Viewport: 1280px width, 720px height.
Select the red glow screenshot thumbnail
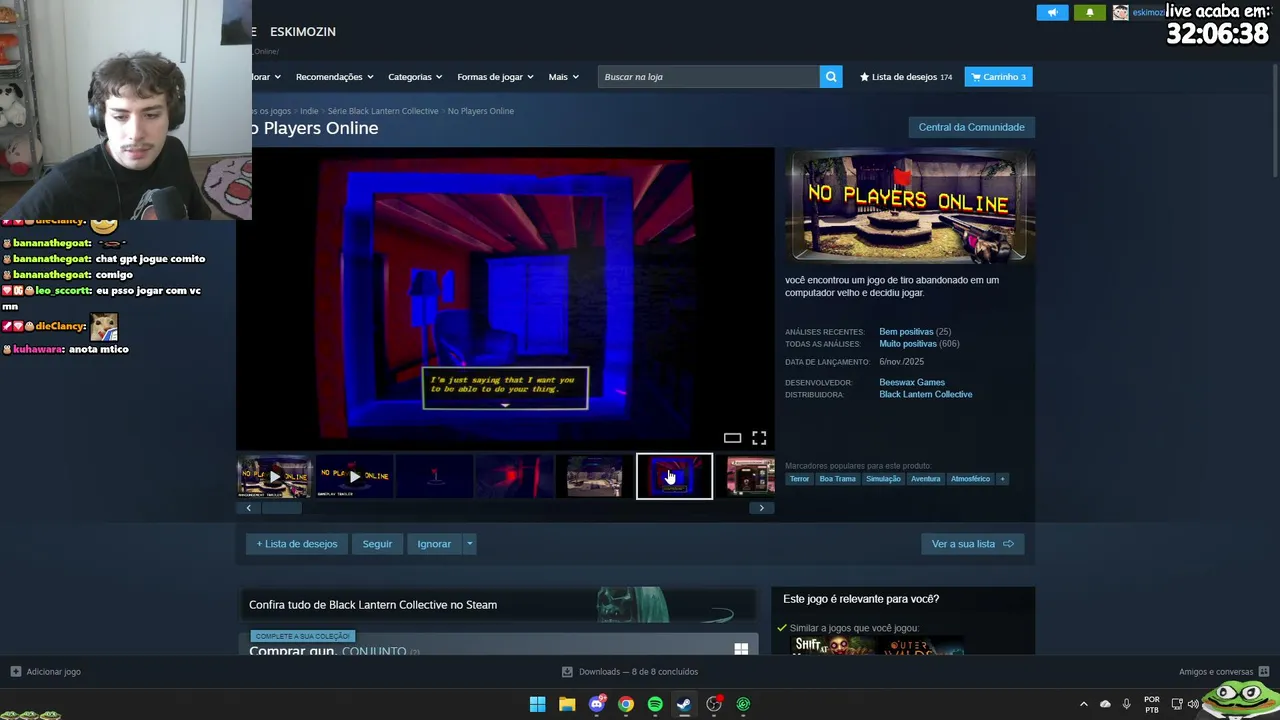tap(514, 477)
